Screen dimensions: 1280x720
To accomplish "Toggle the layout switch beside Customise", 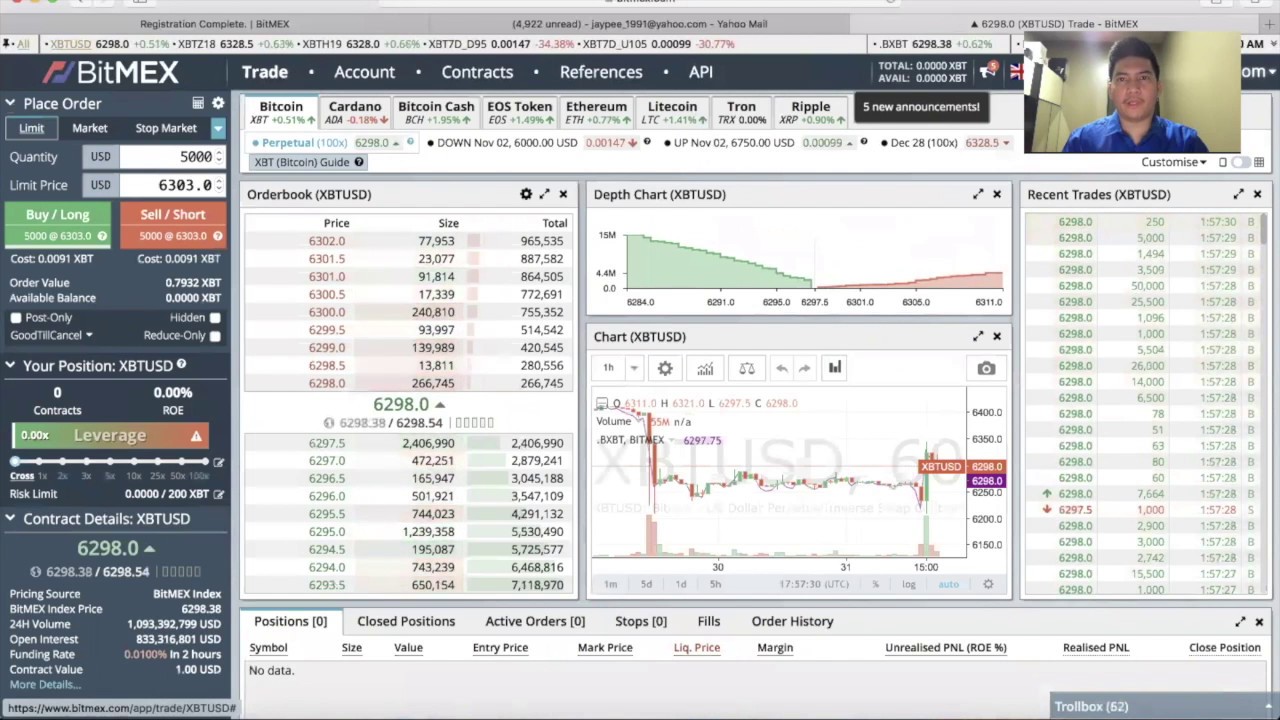I will (1241, 162).
